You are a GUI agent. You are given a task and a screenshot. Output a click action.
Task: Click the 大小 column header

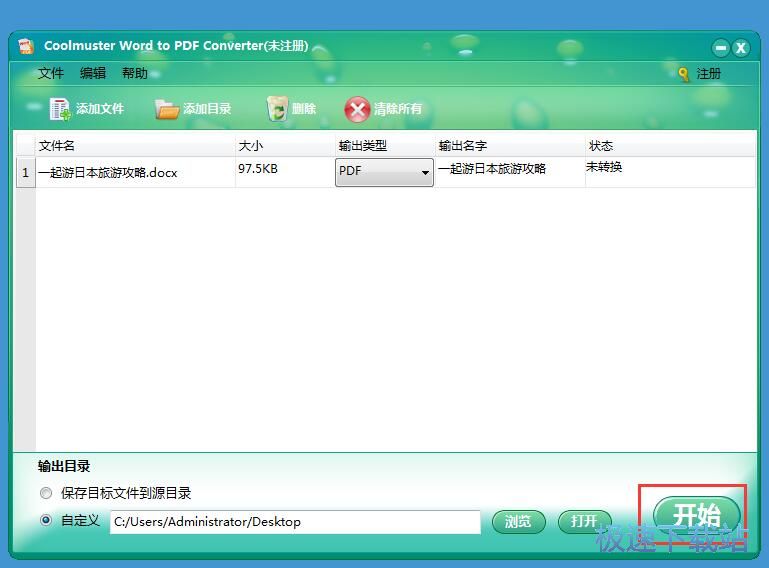[x=285, y=145]
